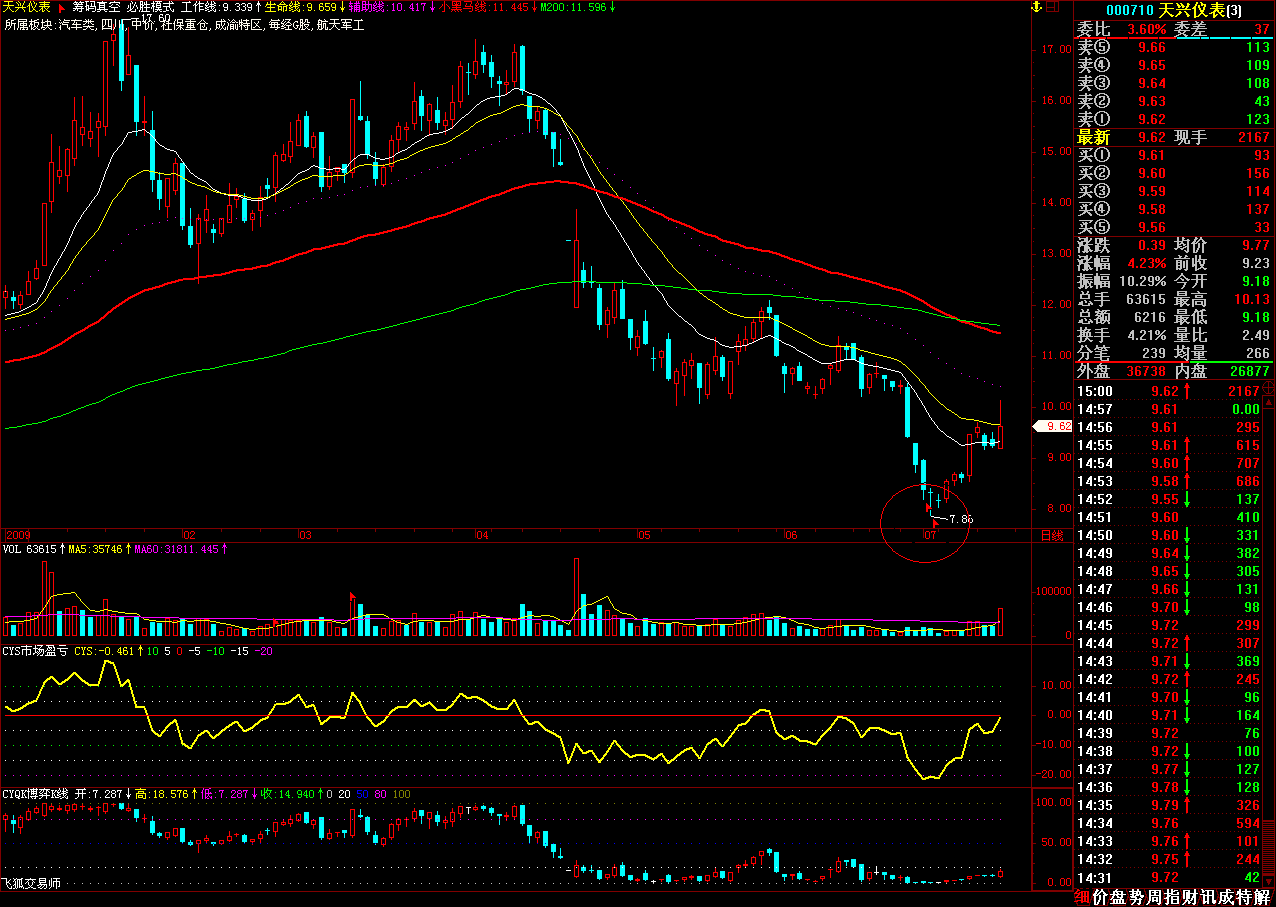
Task: Click the 买④ 9.58 bid row
Action: coord(1174,210)
